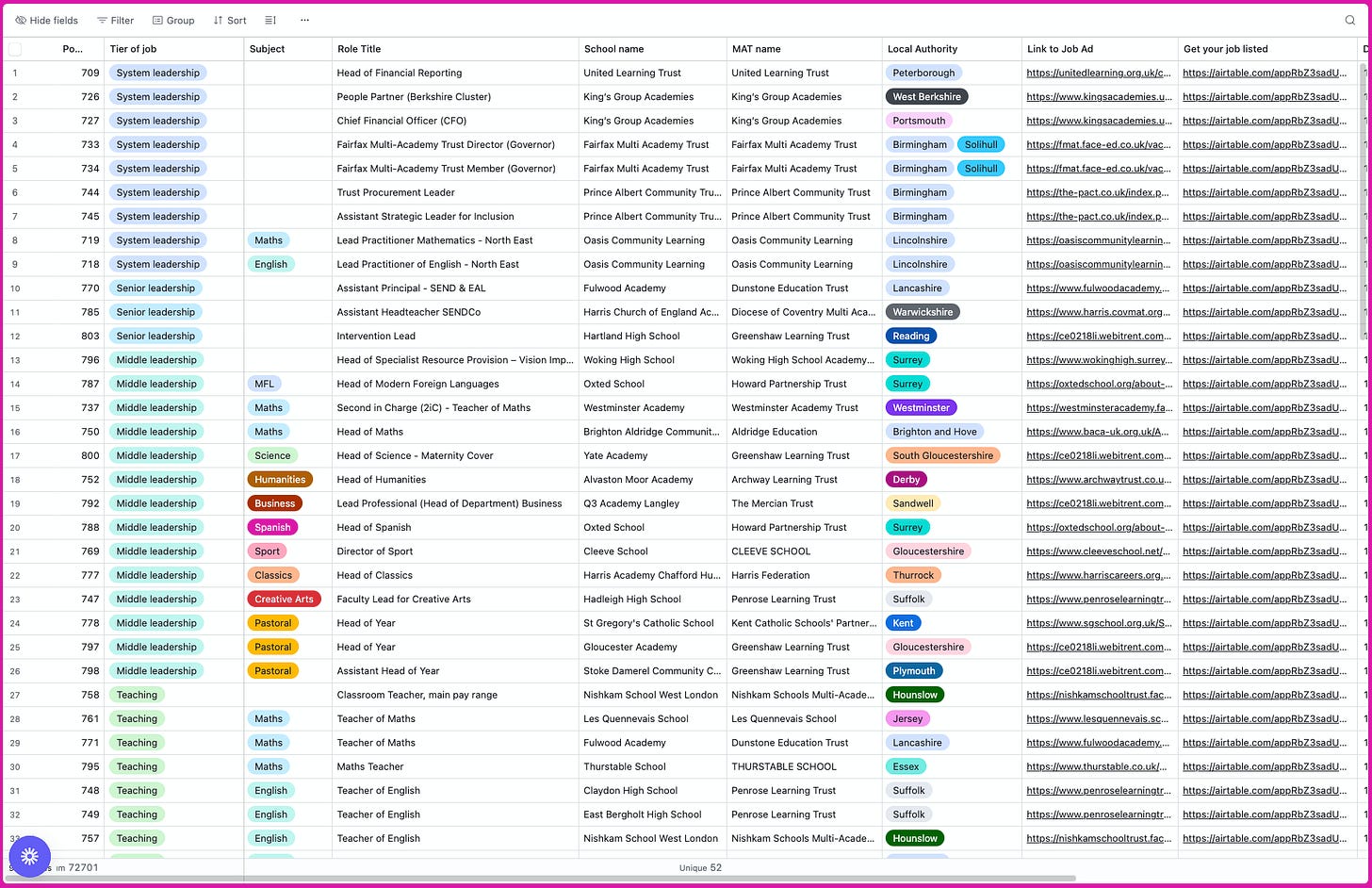The image size is (1372, 888).
Task: Click the Business subject tag
Action: pos(274,503)
